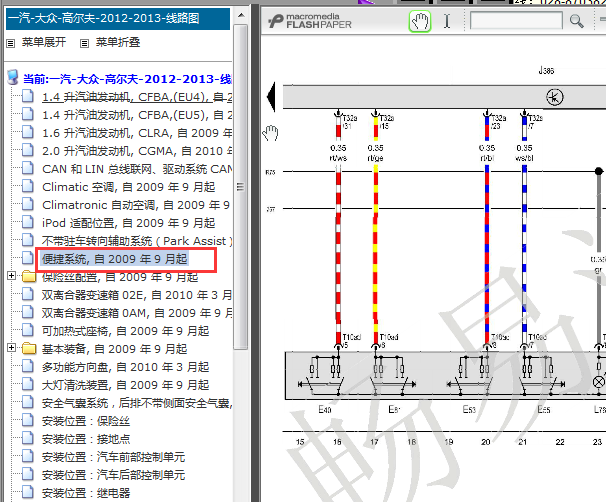Click 菜单折叠 to collapse the menu
Screen dimensions: 606x502
(118, 42)
